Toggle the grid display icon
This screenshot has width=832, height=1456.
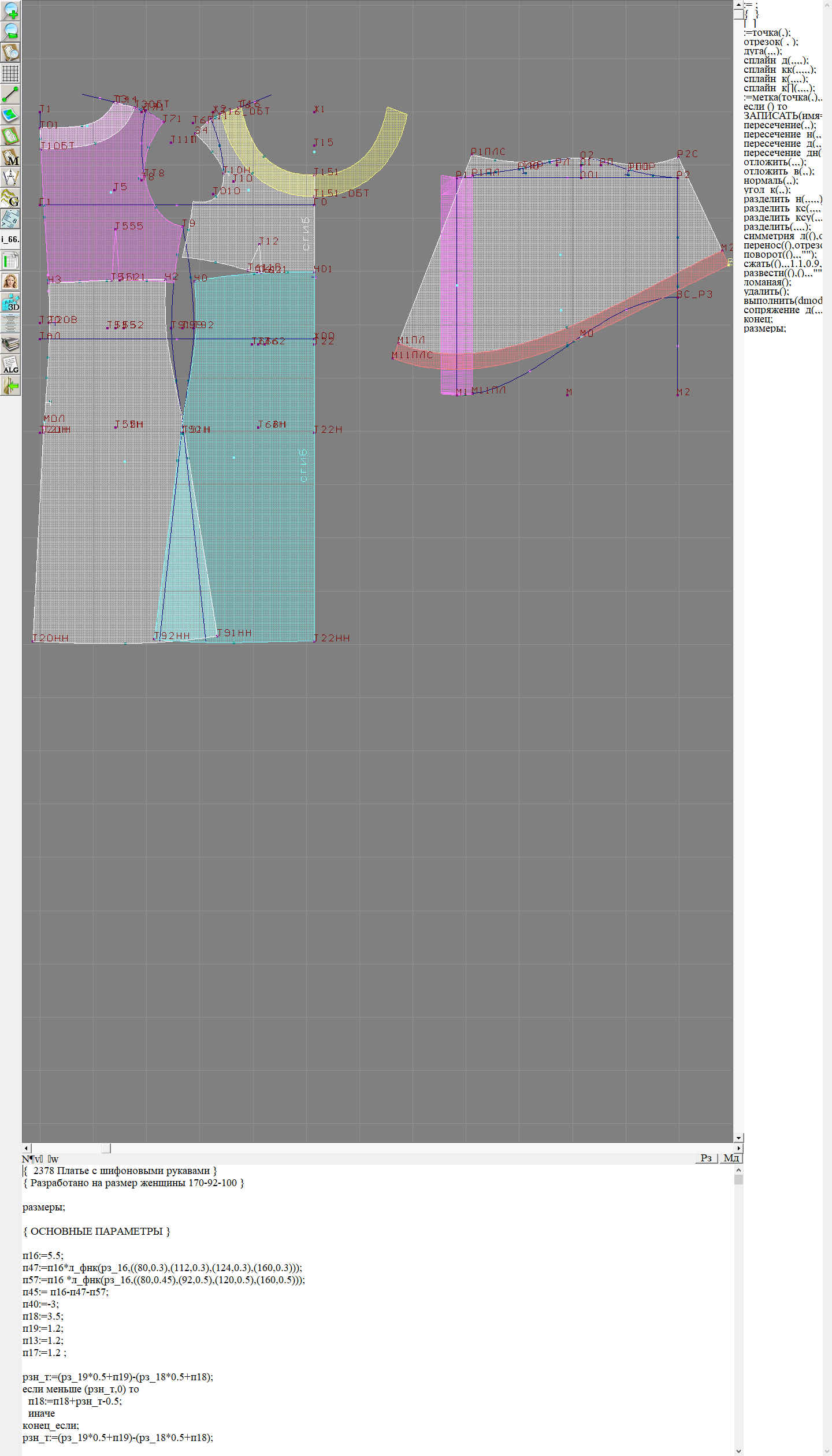coord(10,73)
